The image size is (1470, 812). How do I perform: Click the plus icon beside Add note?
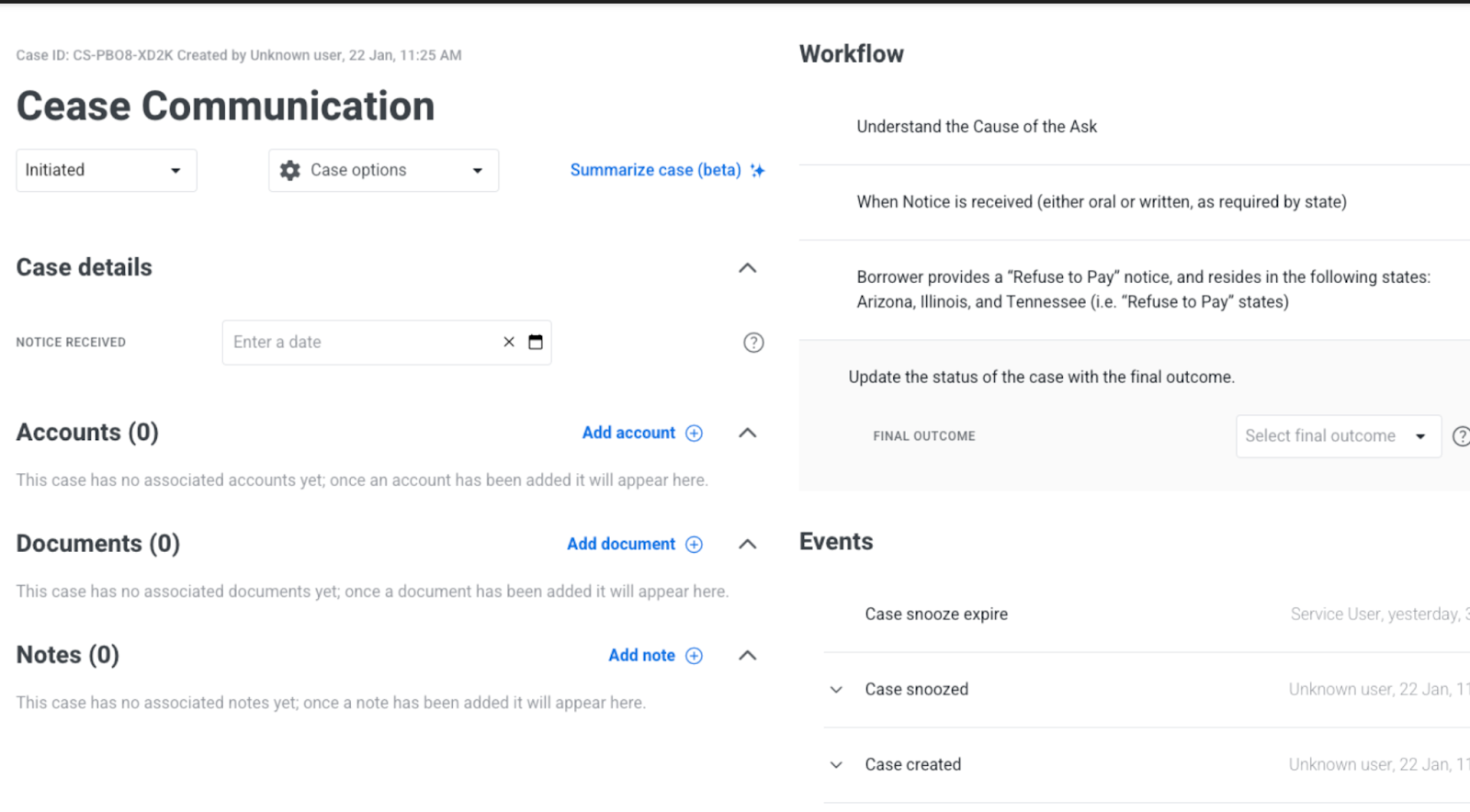695,655
